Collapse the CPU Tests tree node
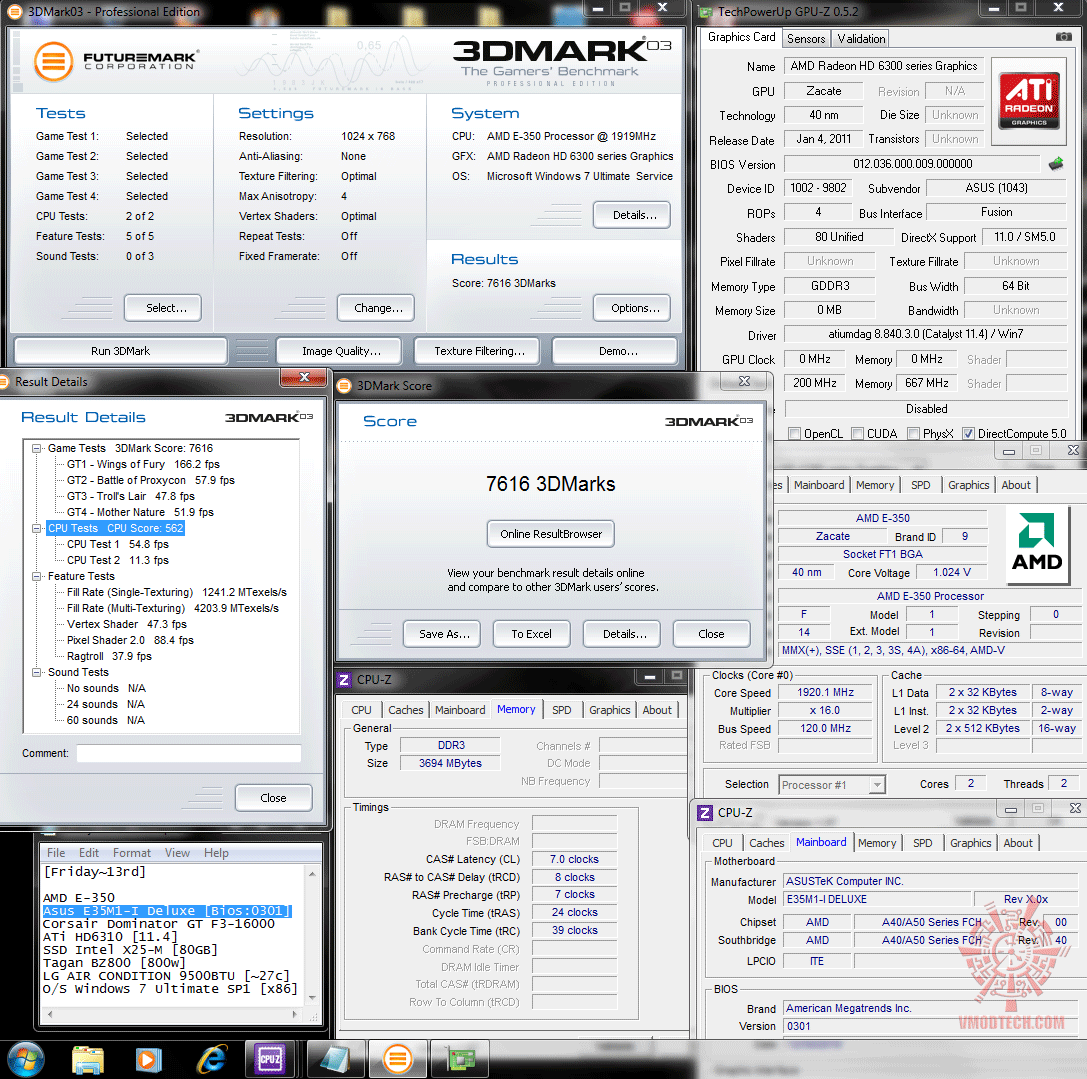Viewport: 1087px width, 1079px height. [x=36, y=528]
